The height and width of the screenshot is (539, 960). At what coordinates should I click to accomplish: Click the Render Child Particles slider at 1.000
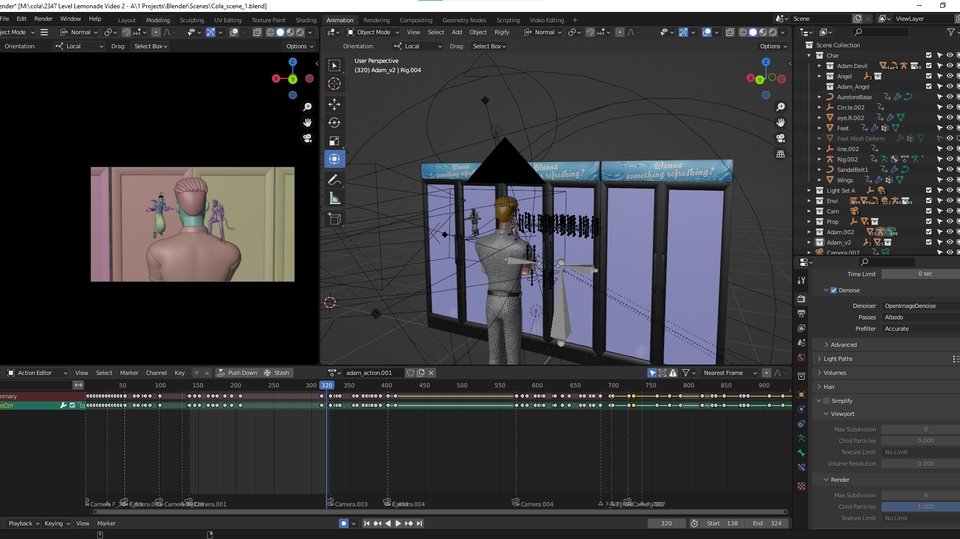point(921,507)
